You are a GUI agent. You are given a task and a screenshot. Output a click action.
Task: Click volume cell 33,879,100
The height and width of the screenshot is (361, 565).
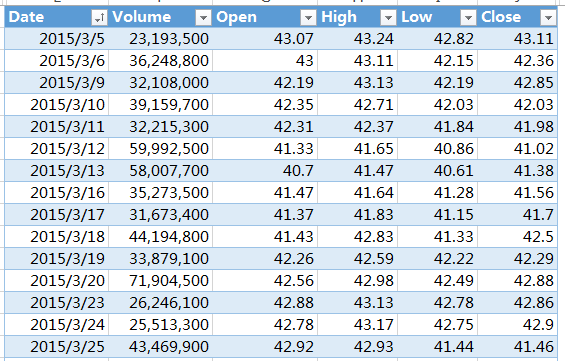tap(160, 258)
